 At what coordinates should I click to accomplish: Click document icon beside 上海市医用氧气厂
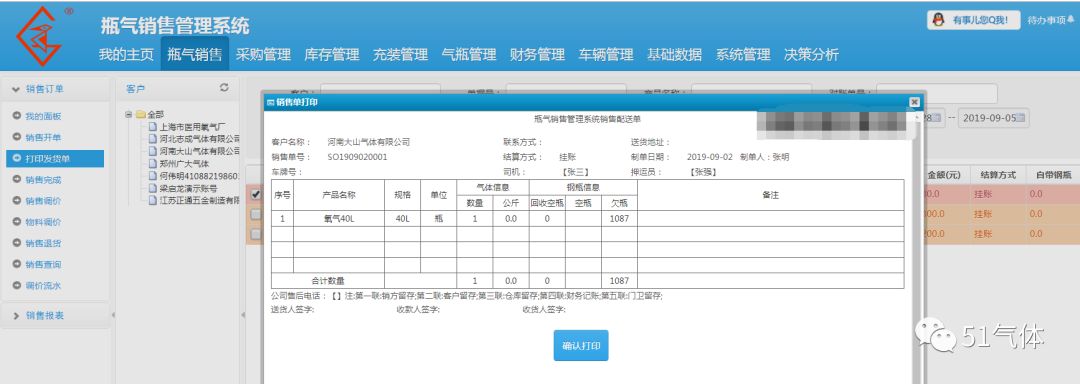point(153,127)
